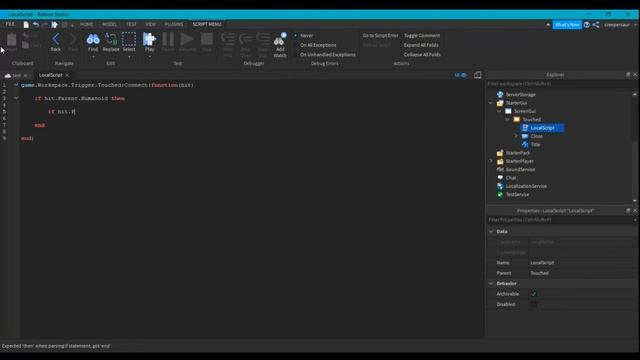Expand the Close button node

(516, 136)
